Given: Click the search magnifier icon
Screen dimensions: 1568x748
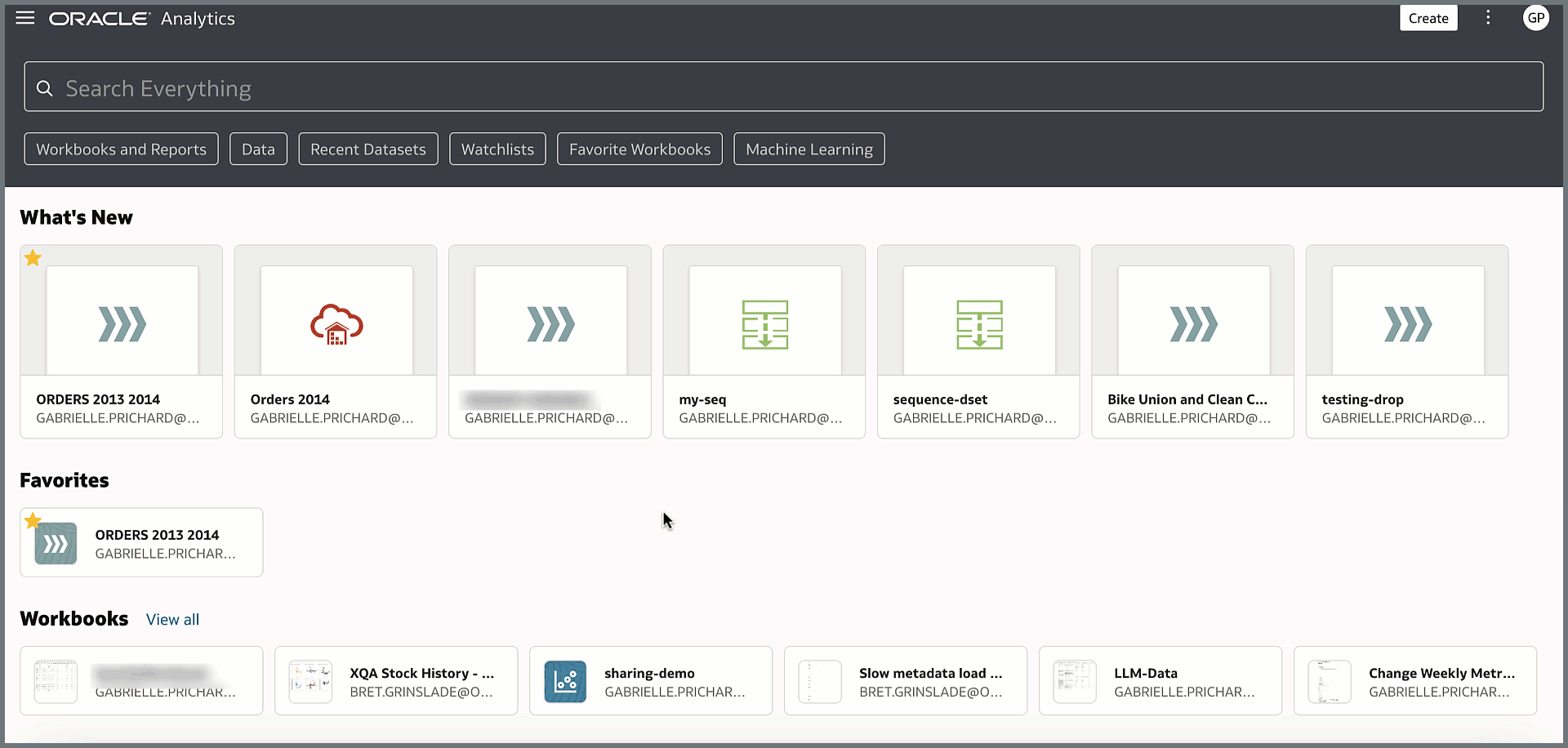Looking at the screenshot, I should point(44,87).
